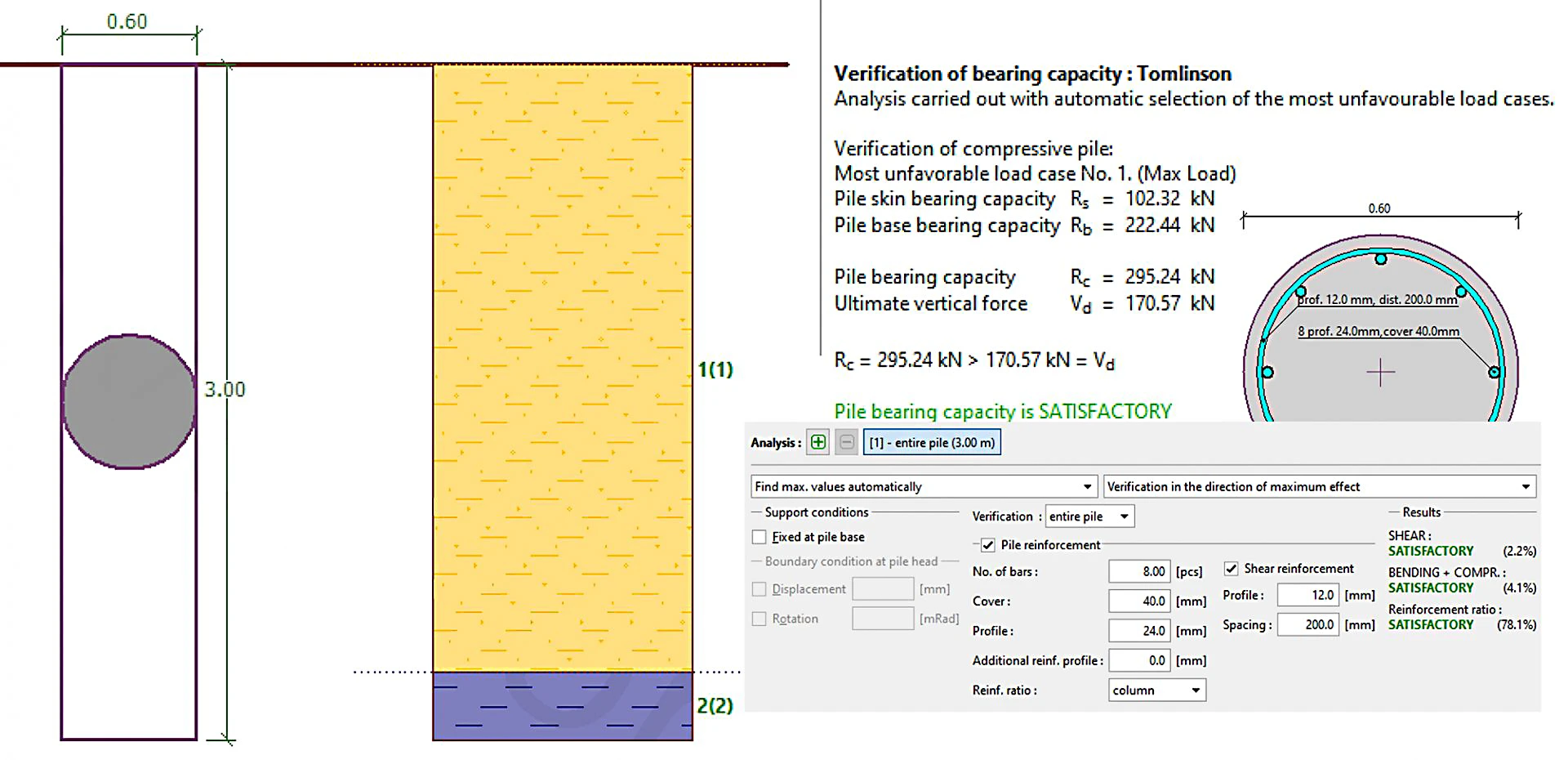
Task: Click the Cover value input field
Action: coord(1138,601)
